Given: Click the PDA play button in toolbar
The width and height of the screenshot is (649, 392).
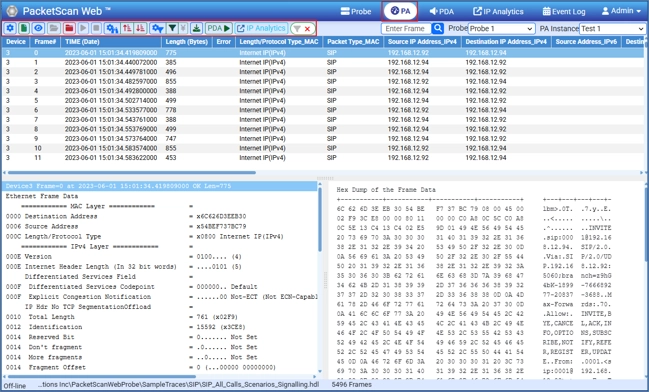Looking at the screenshot, I should tap(219, 28).
